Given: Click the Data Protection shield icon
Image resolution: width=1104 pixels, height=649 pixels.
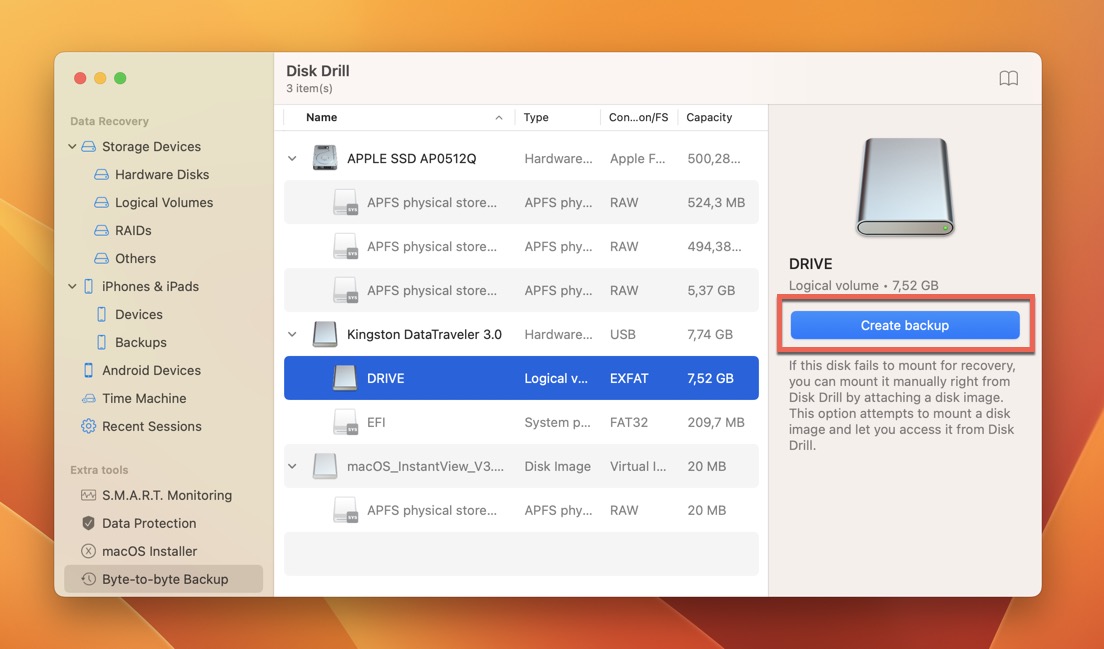Looking at the screenshot, I should 88,523.
